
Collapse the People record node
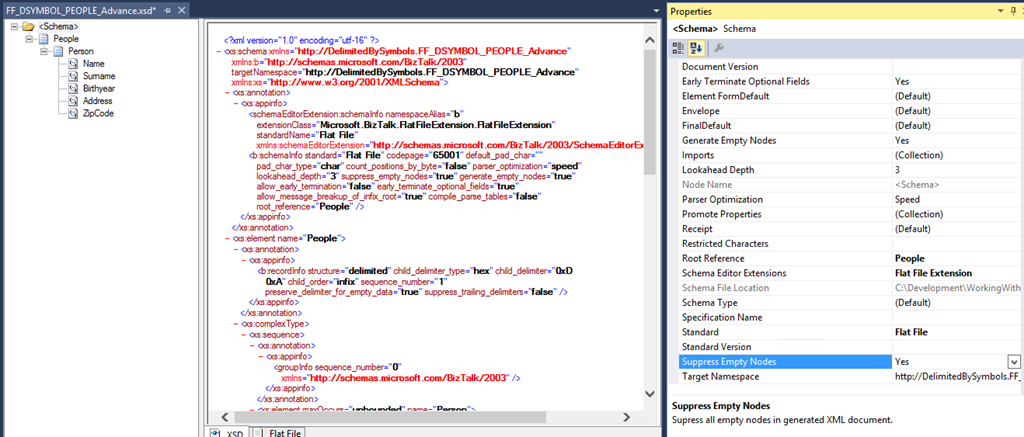pos(28,39)
